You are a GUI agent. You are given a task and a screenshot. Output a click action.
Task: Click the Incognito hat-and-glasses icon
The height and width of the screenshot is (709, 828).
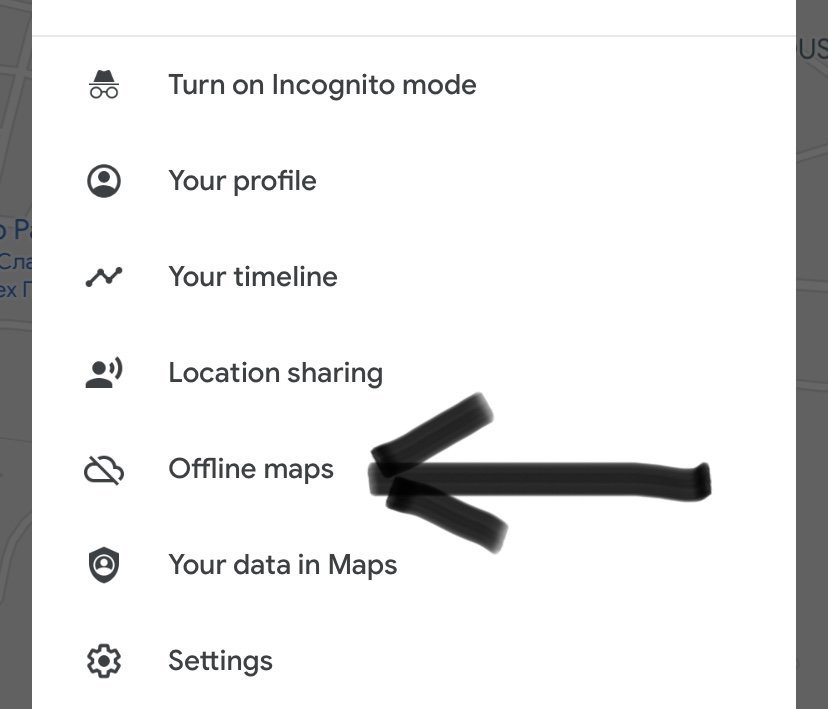pyautogui.click(x=104, y=85)
